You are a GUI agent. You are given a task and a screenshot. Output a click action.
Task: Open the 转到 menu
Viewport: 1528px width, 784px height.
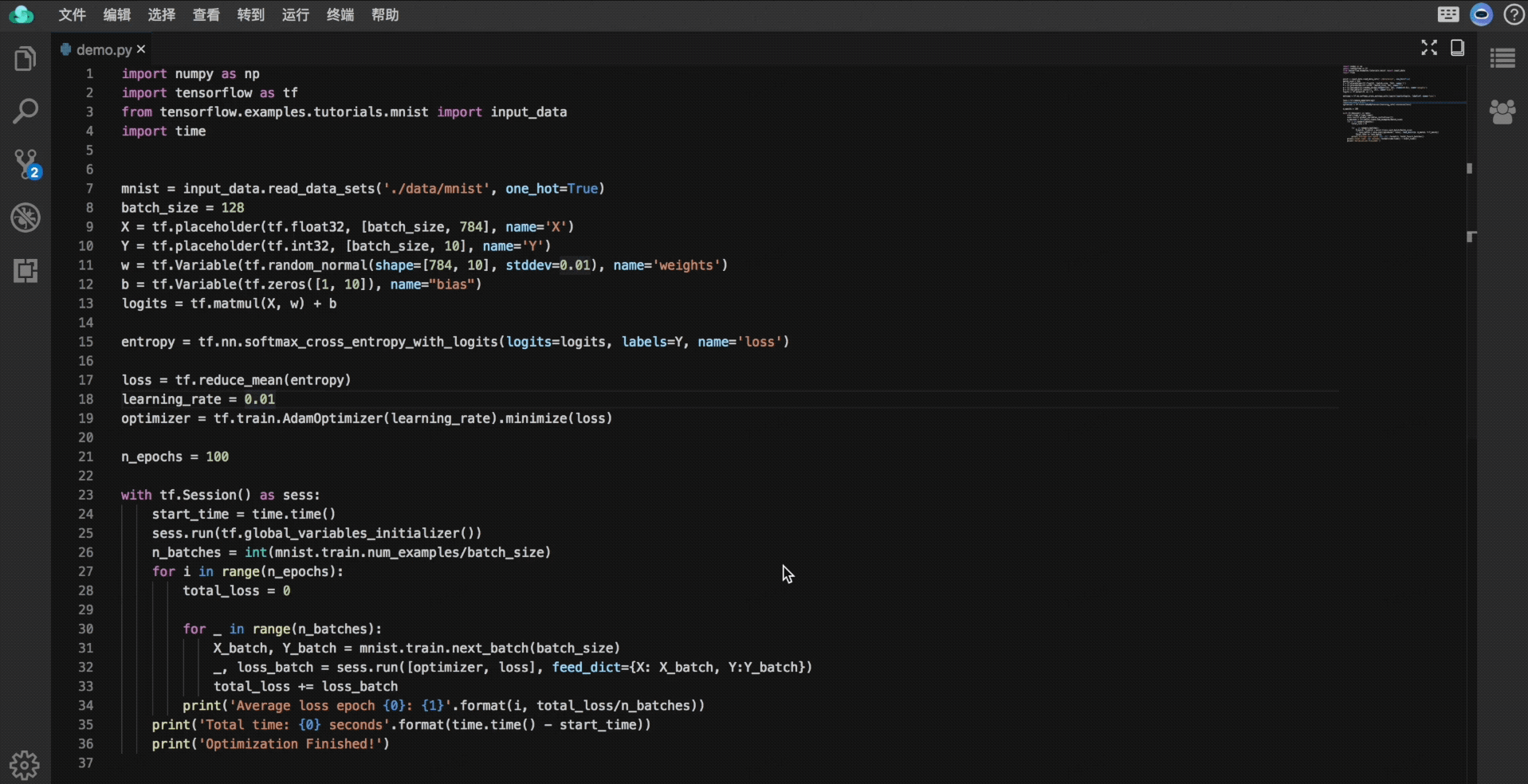(x=250, y=14)
